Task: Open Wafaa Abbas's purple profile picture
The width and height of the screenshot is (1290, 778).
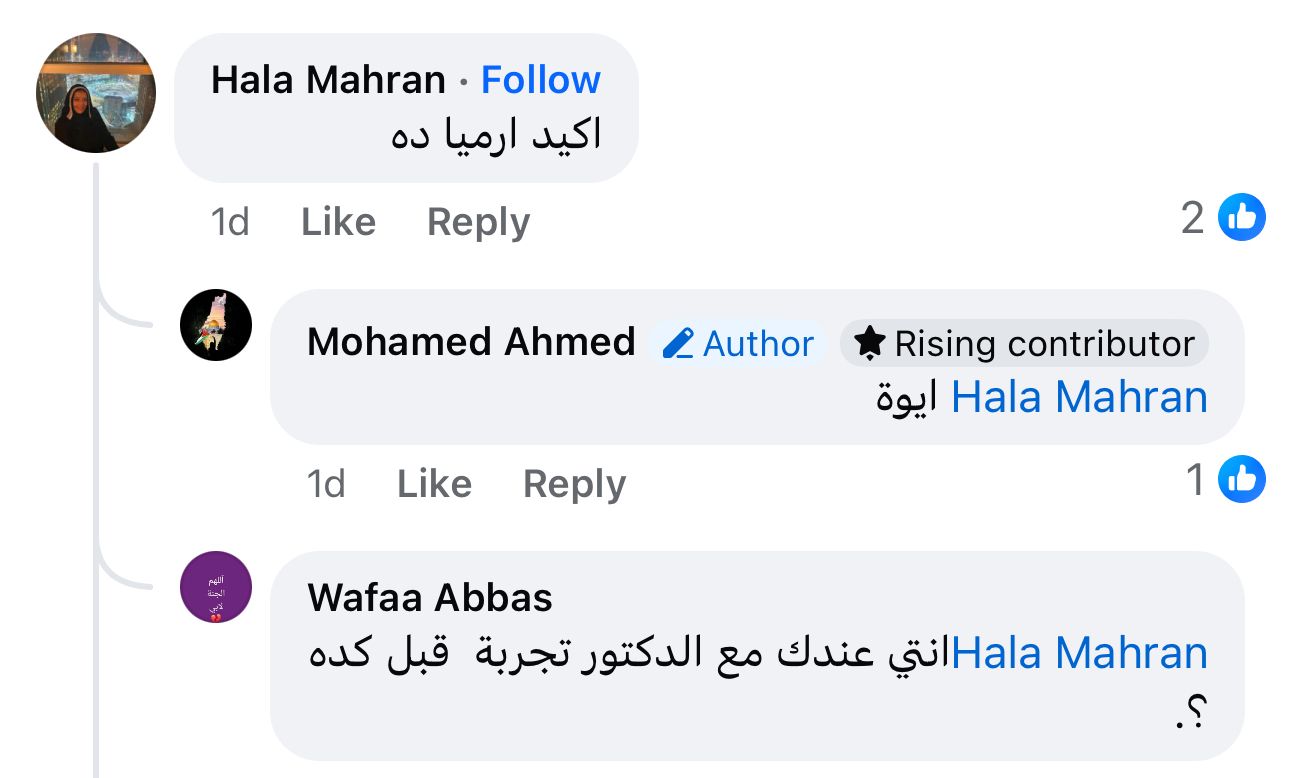Action: (216, 587)
